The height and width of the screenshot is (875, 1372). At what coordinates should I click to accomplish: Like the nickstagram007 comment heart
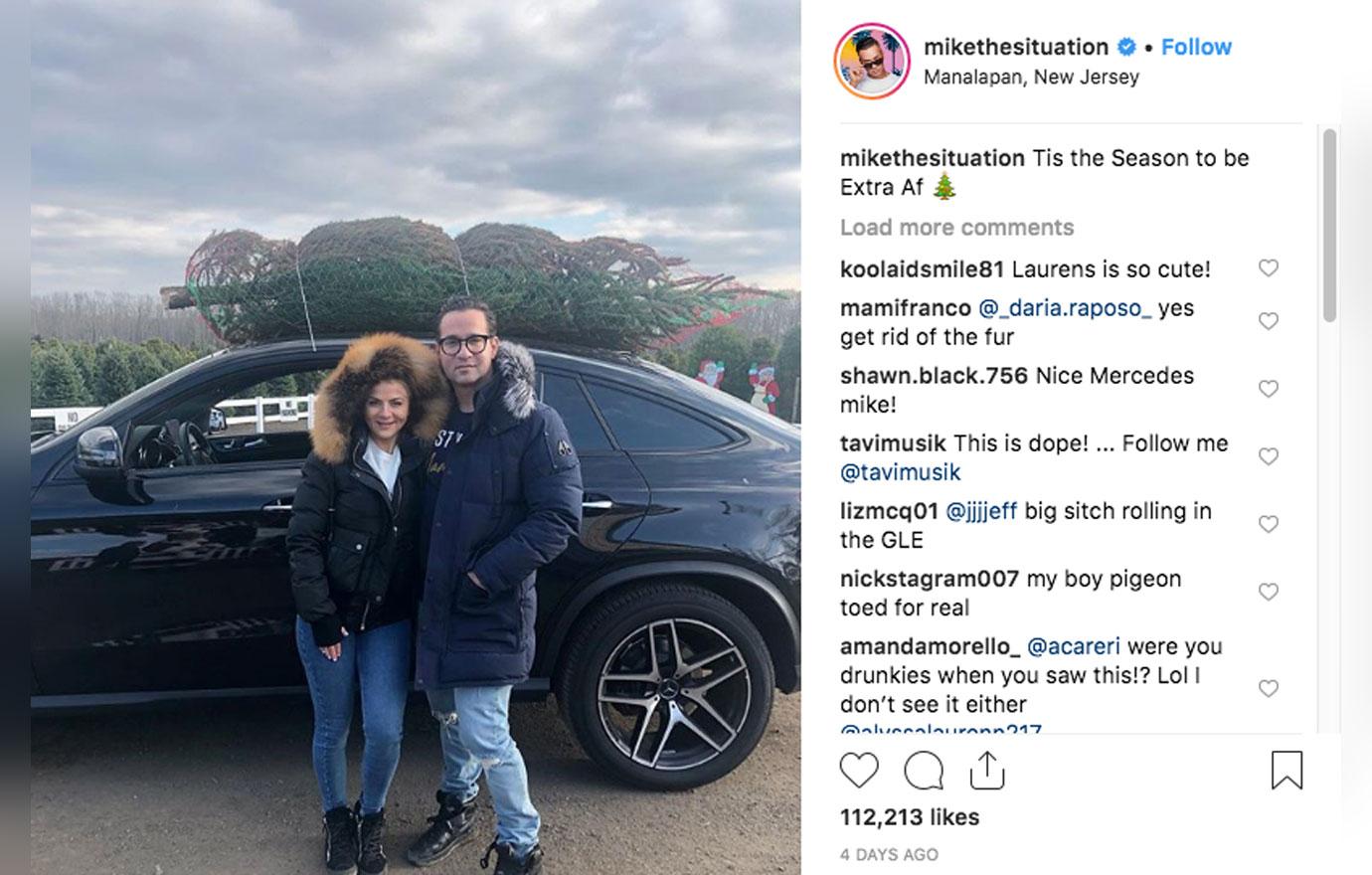click(1268, 592)
